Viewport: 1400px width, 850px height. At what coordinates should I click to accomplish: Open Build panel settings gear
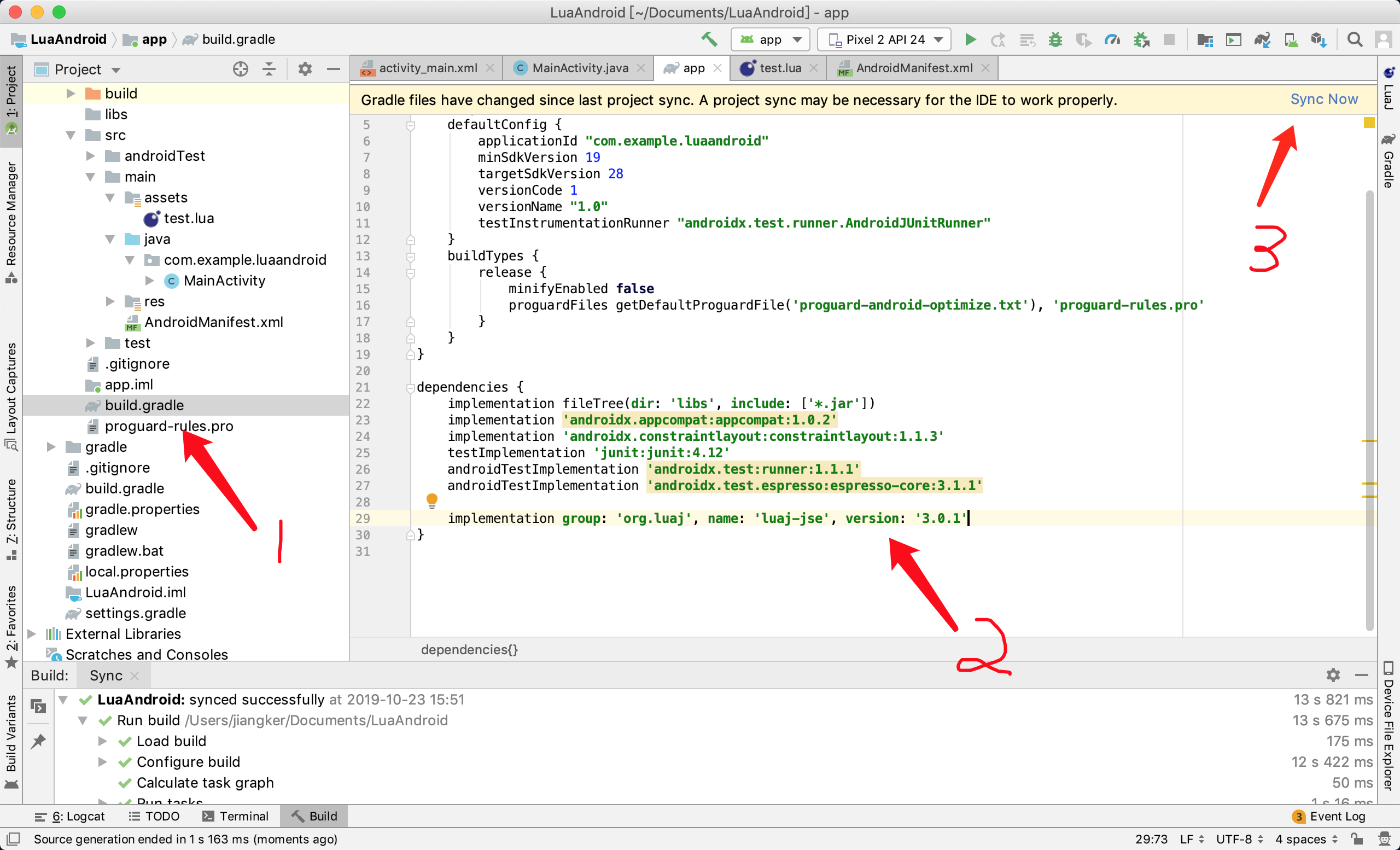pos(1333,675)
